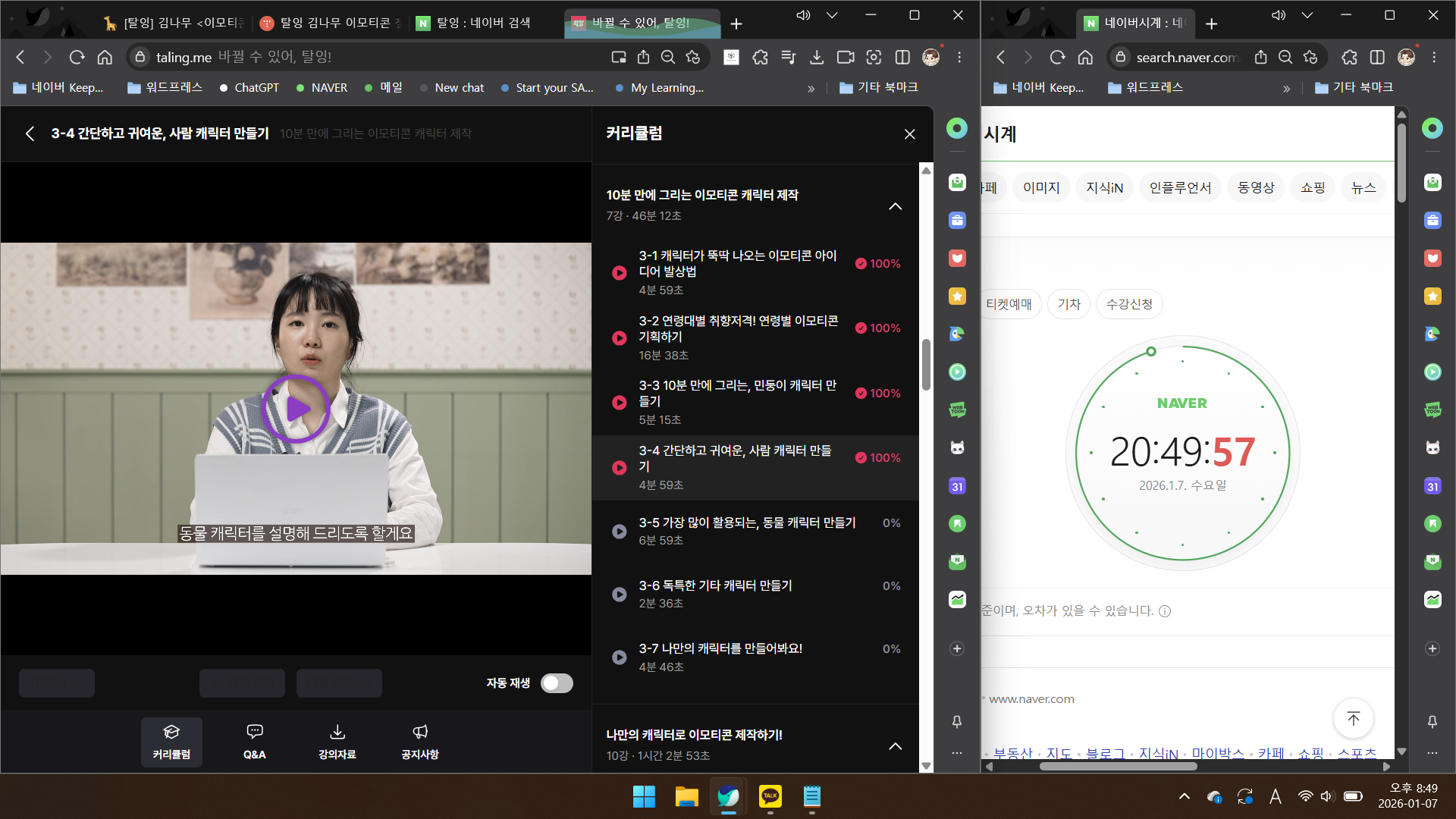Screen dimensions: 1456x819
Task: Click the download icon in browser toolbar
Action: pos(817,58)
